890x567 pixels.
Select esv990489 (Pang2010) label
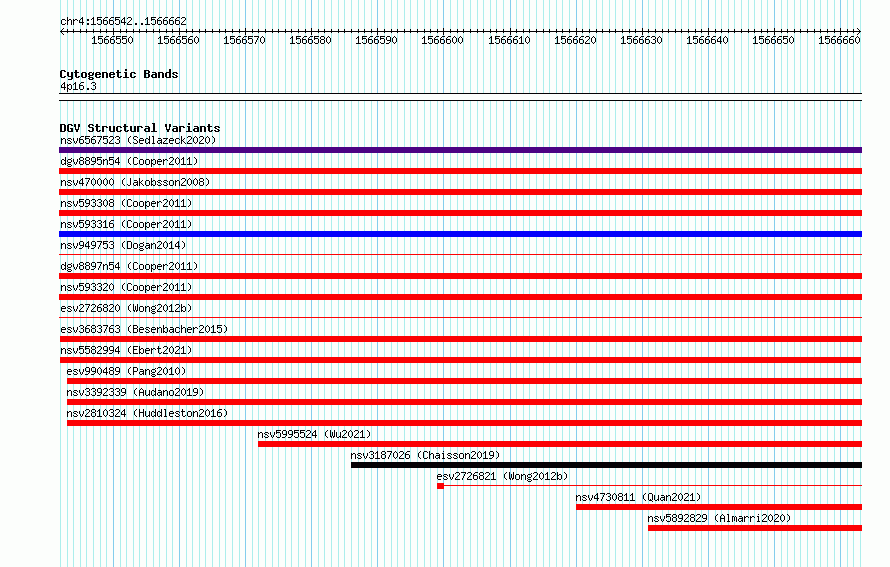(126, 371)
